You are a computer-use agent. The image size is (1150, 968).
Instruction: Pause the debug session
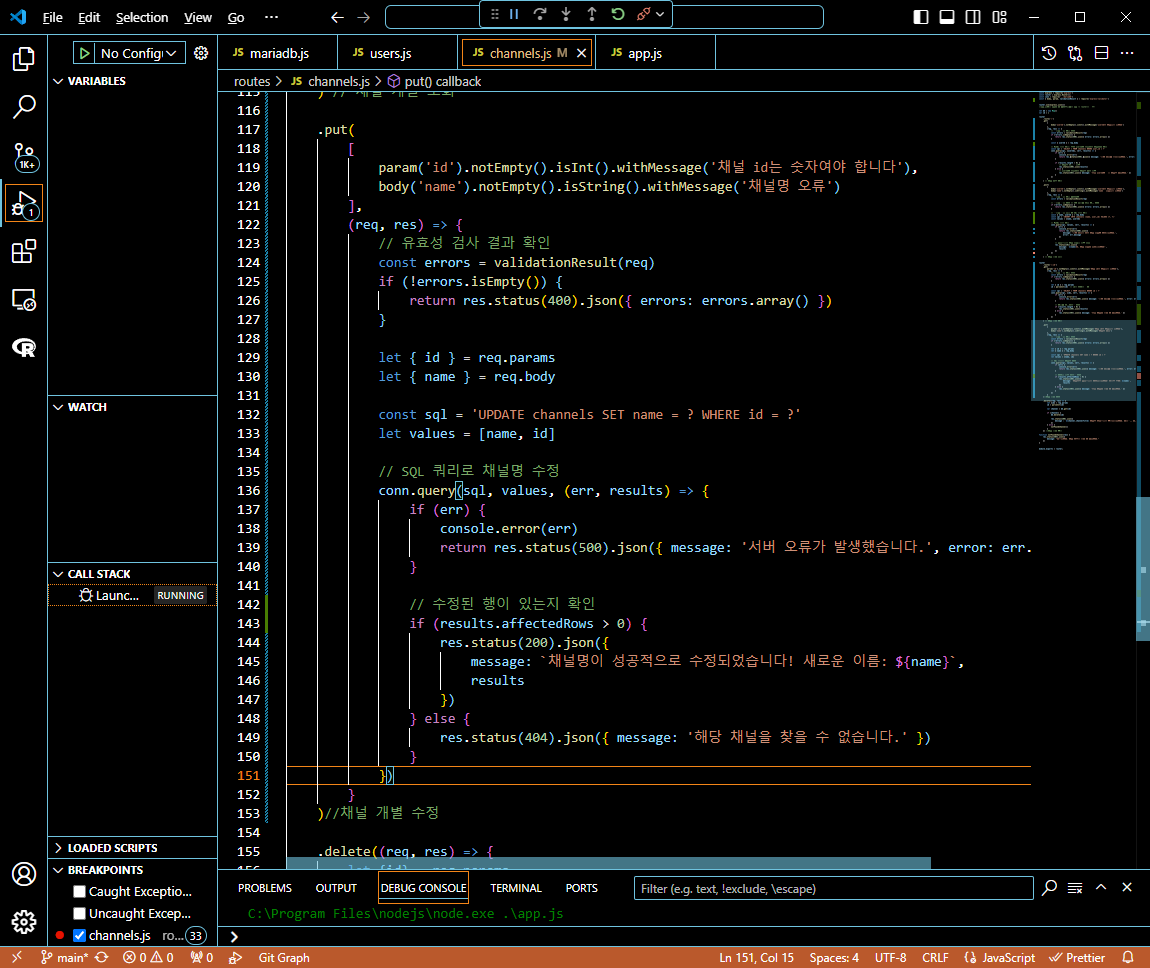(x=514, y=14)
